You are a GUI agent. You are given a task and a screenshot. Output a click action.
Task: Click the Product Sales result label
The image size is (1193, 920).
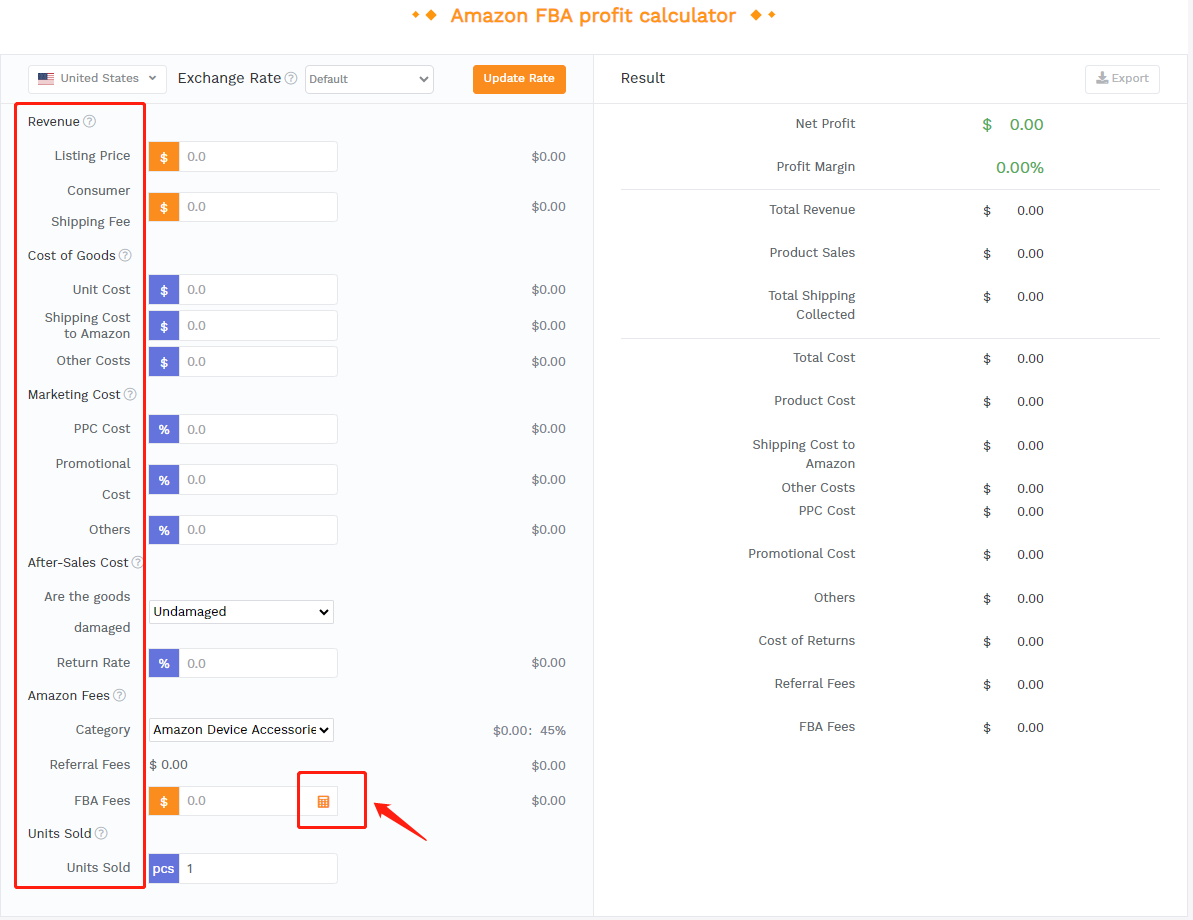[x=812, y=253]
